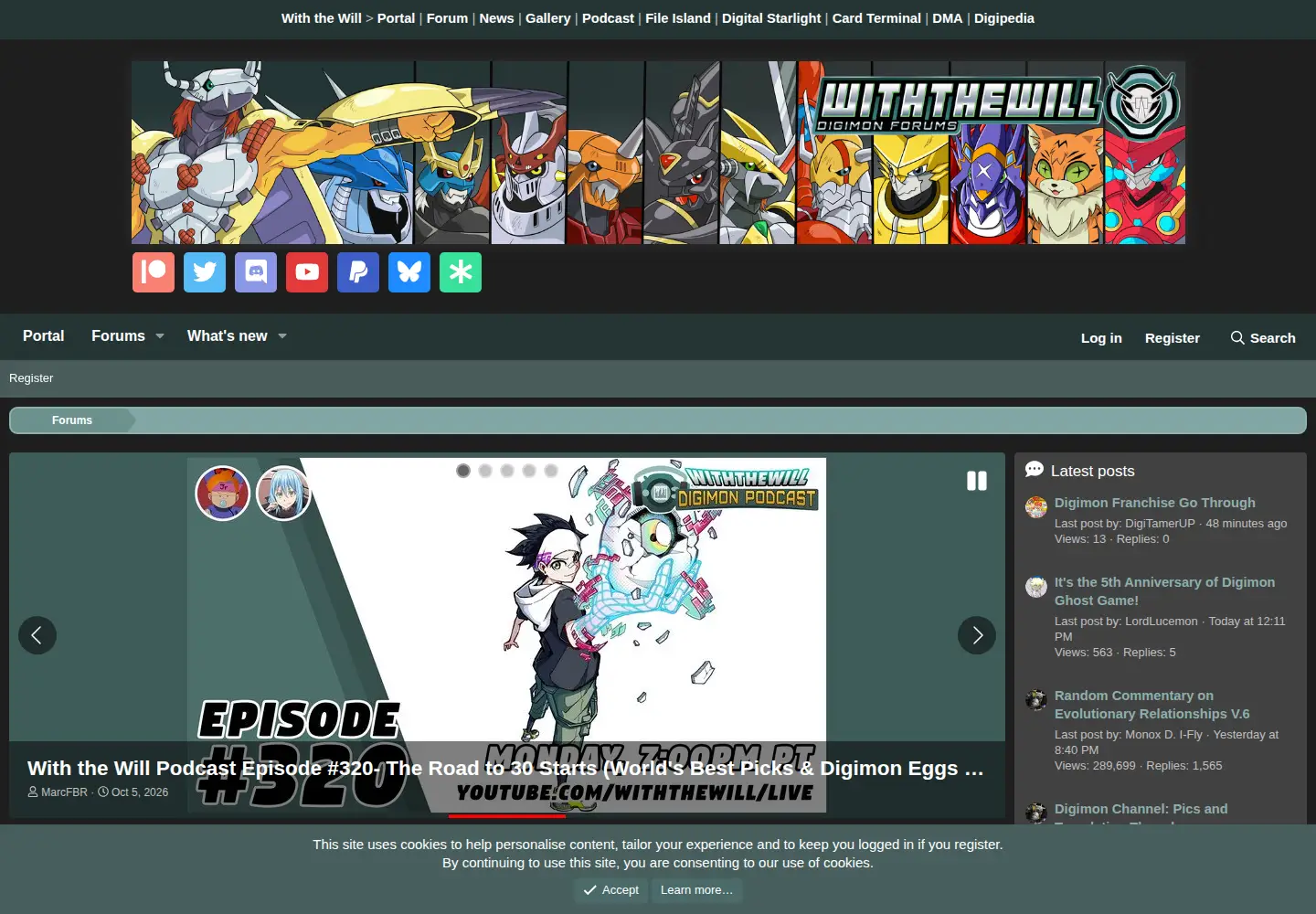Click the orange-haired podcast host avatar
Screen dimensions: 1316x914
[223, 493]
